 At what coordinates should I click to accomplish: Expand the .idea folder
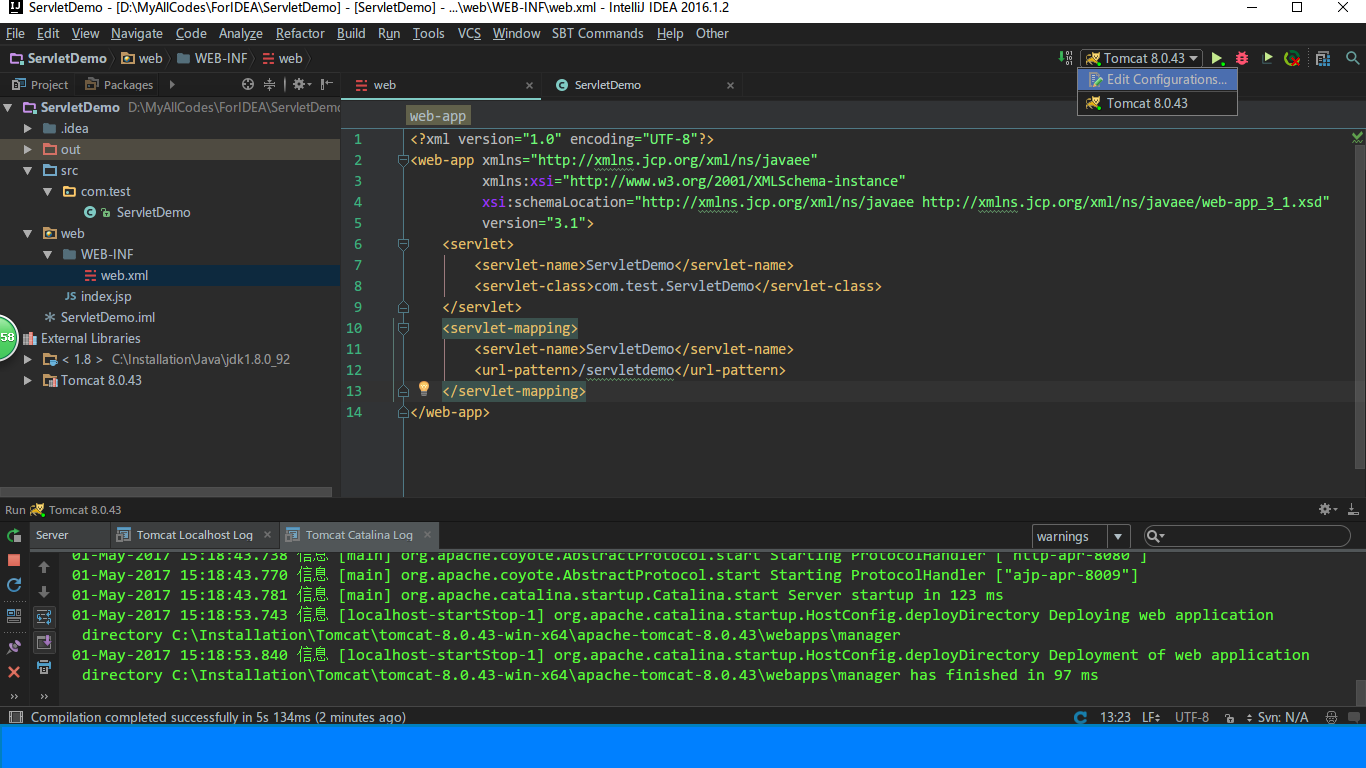[x=29, y=128]
